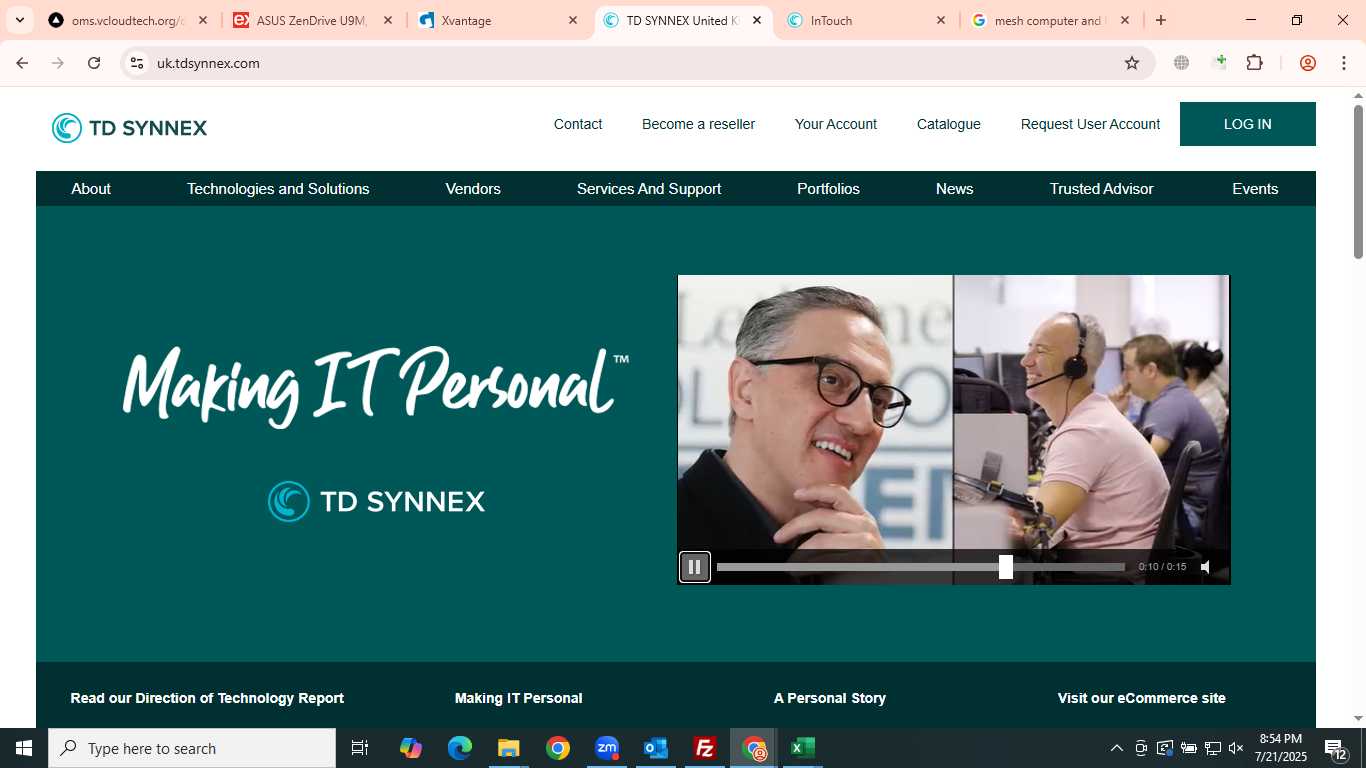The image size is (1366, 768).
Task: Reload the page with the refresh icon
Action: point(94,63)
